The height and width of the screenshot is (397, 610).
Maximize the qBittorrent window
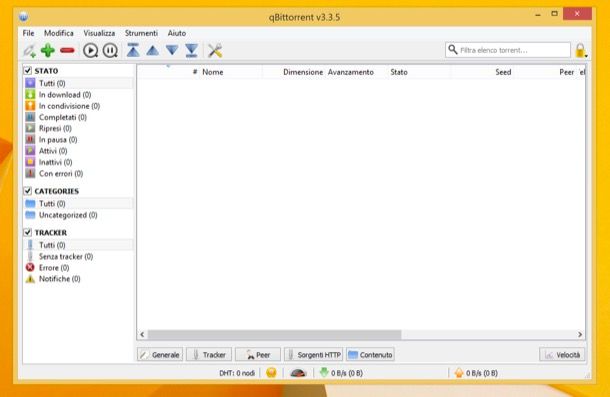tap(554, 14)
